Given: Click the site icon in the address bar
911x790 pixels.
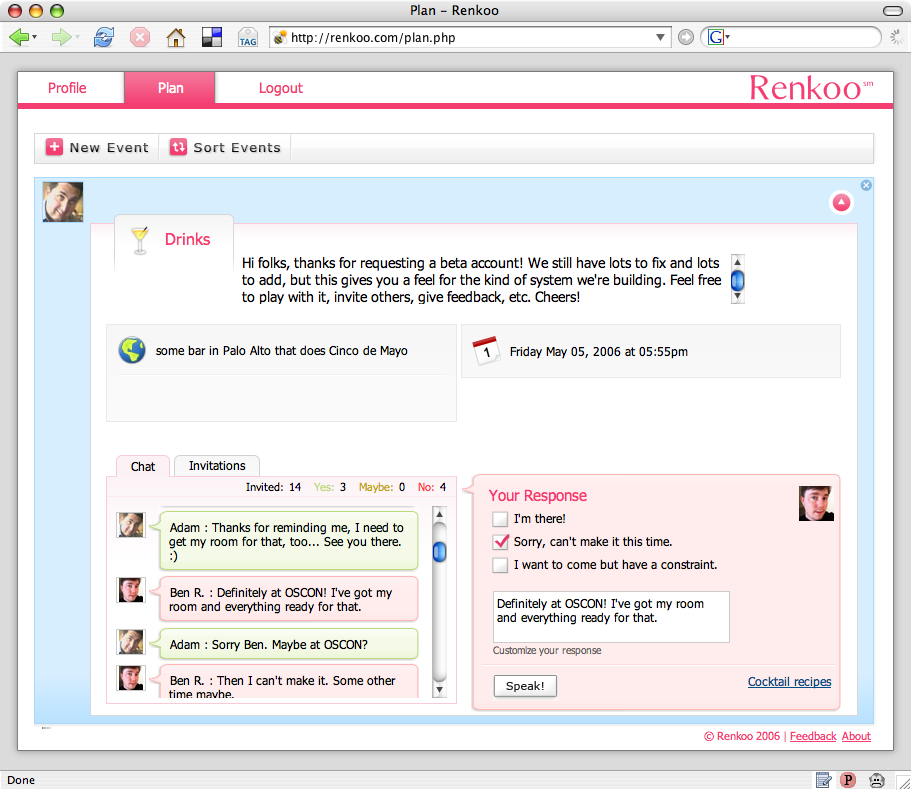Looking at the screenshot, I should coord(280,38).
